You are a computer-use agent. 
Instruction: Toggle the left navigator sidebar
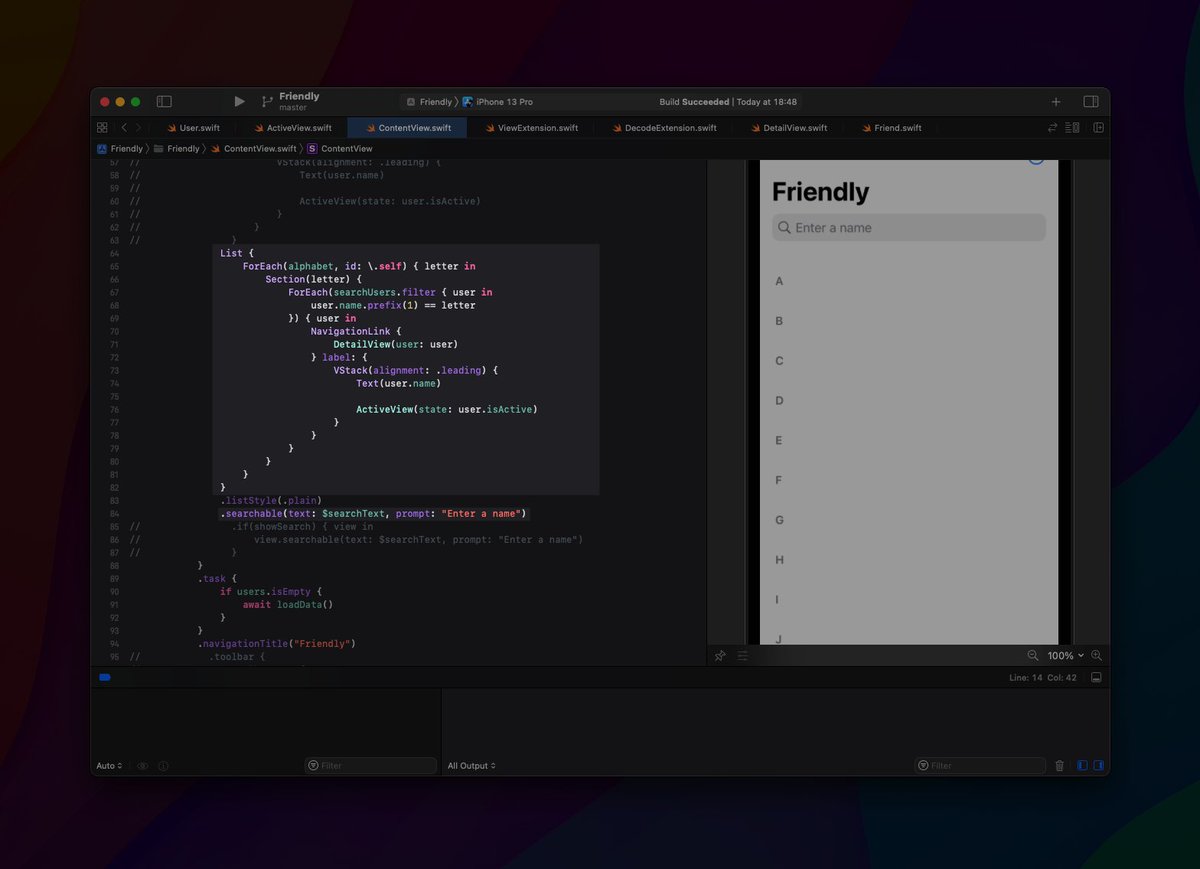(x=164, y=102)
